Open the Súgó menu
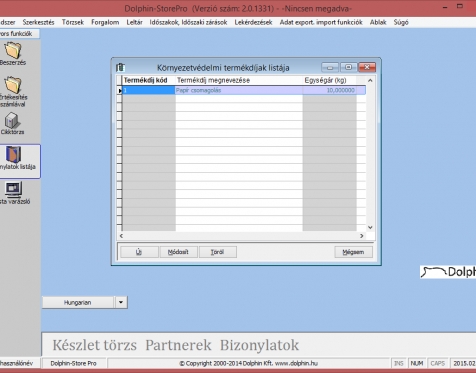This screenshot has width=476, height=373. click(x=401, y=22)
